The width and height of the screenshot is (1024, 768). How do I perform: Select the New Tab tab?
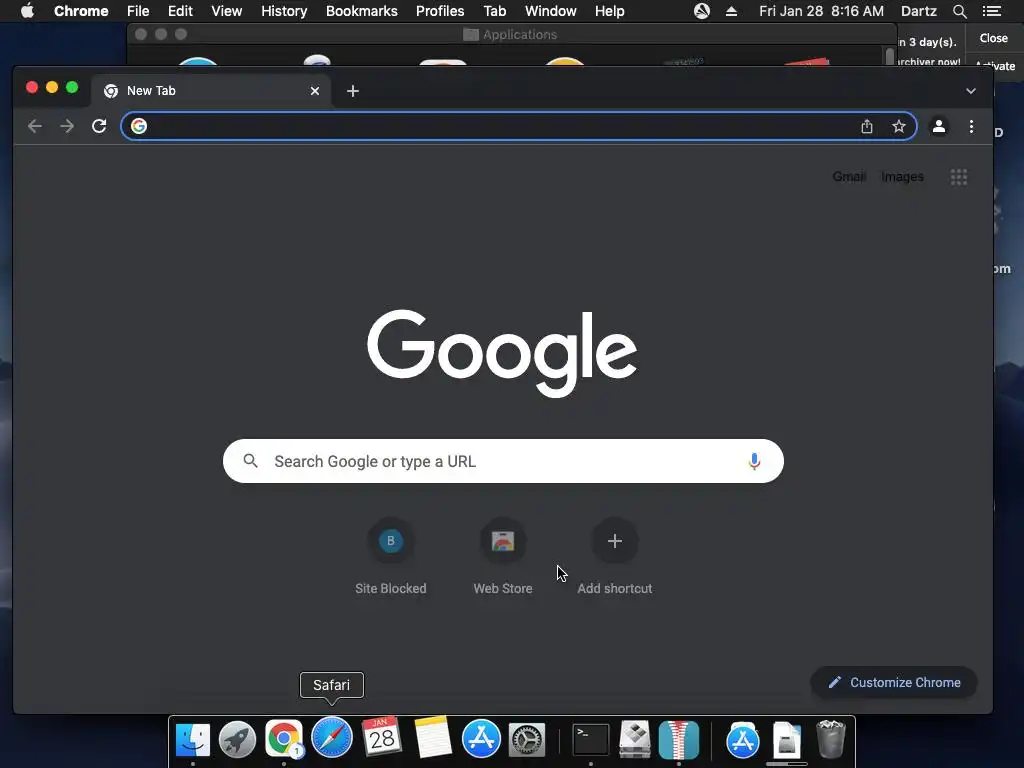211,91
